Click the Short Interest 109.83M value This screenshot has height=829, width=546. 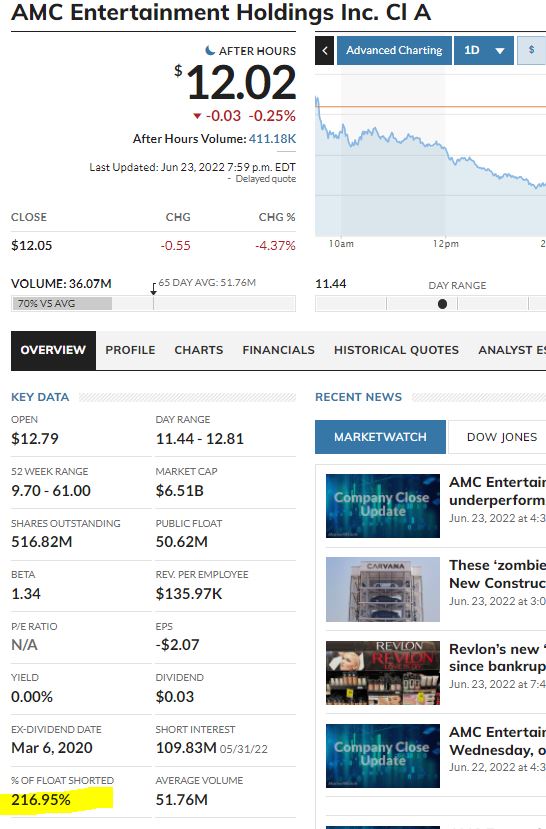pos(186,748)
